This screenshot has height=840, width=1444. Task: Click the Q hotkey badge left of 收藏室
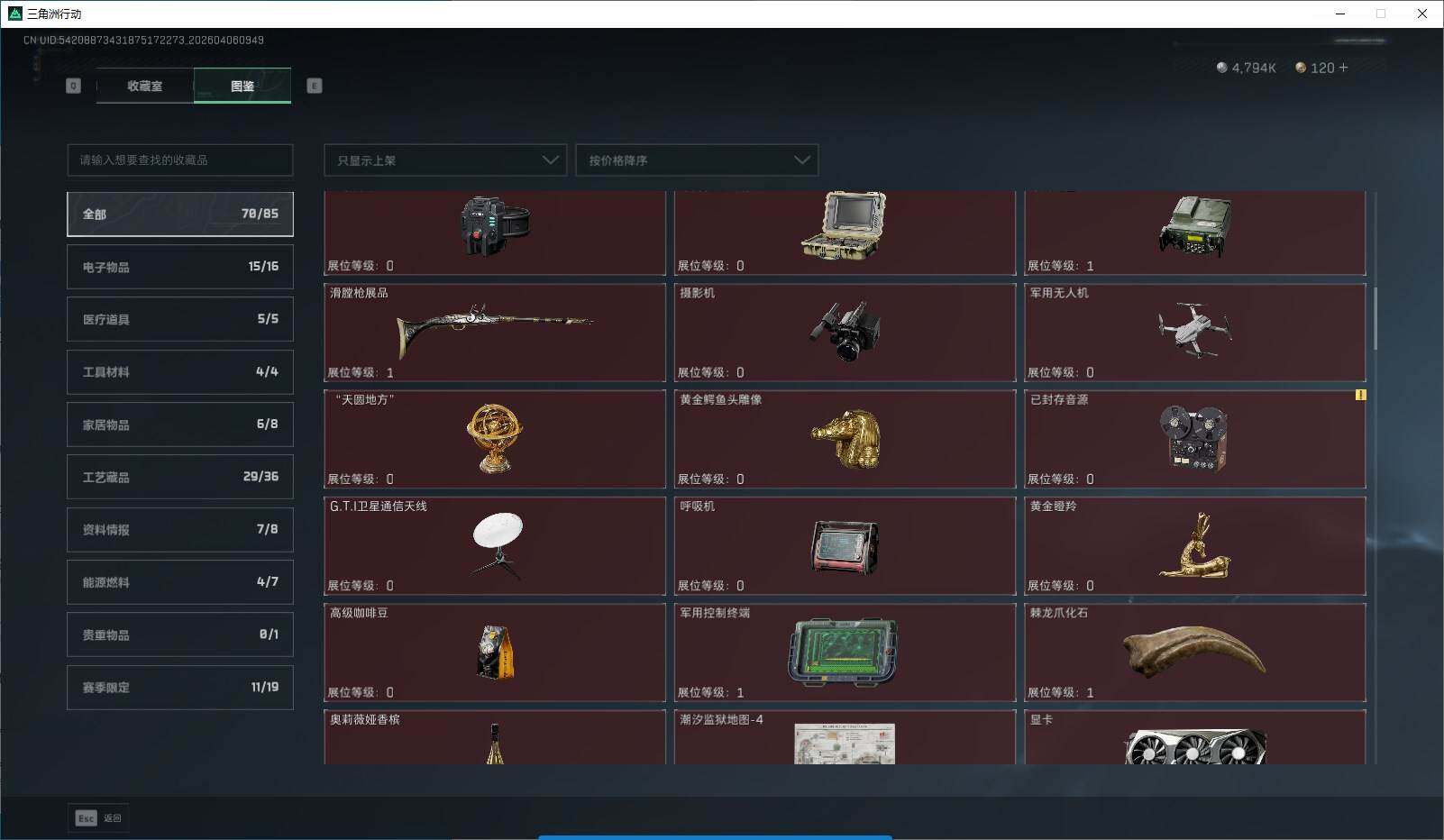73,86
